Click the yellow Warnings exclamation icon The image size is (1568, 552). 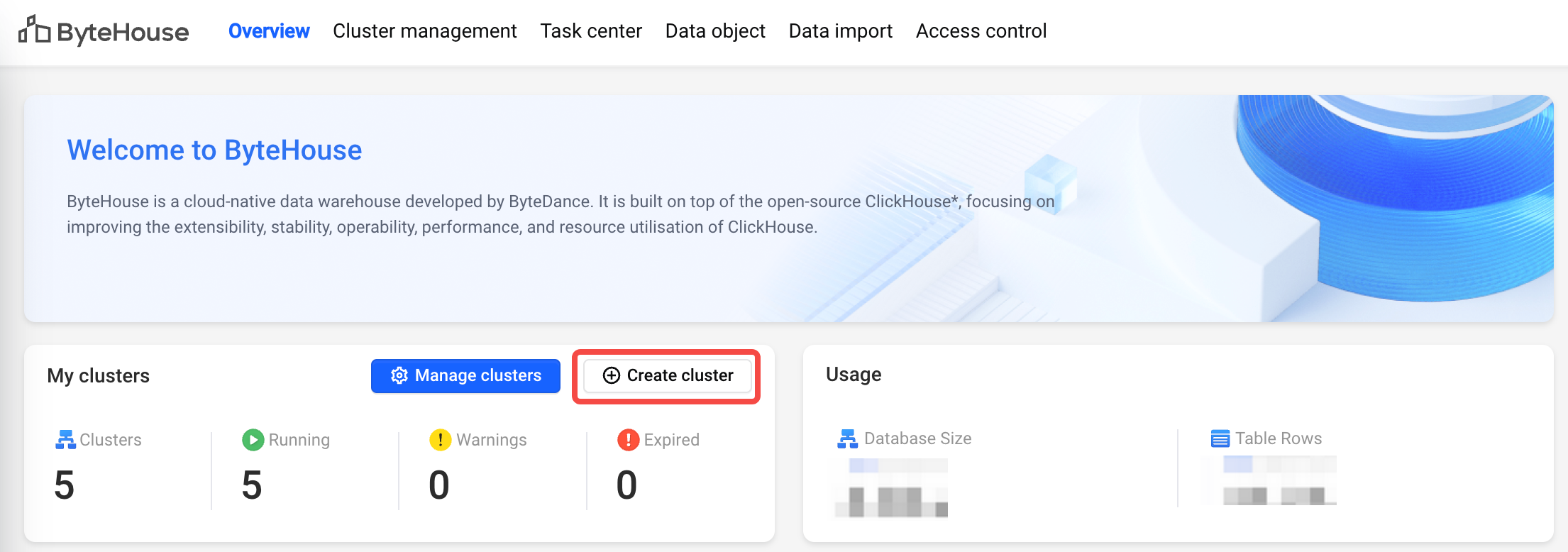441,440
